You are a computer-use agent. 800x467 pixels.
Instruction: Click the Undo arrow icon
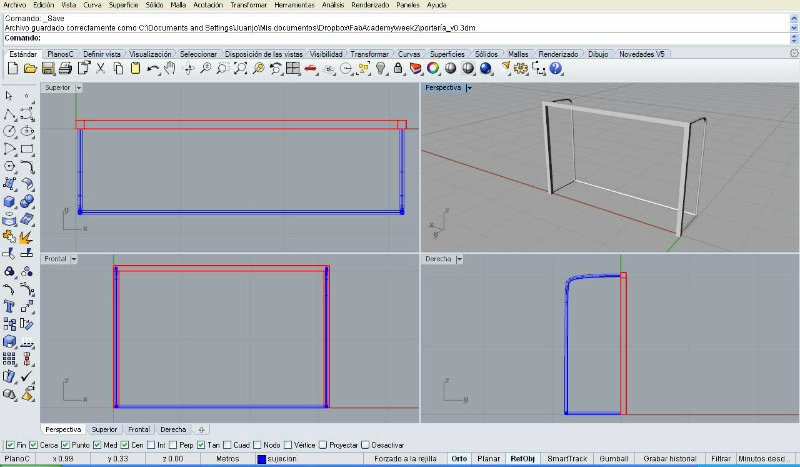click(x=152, y=68)
